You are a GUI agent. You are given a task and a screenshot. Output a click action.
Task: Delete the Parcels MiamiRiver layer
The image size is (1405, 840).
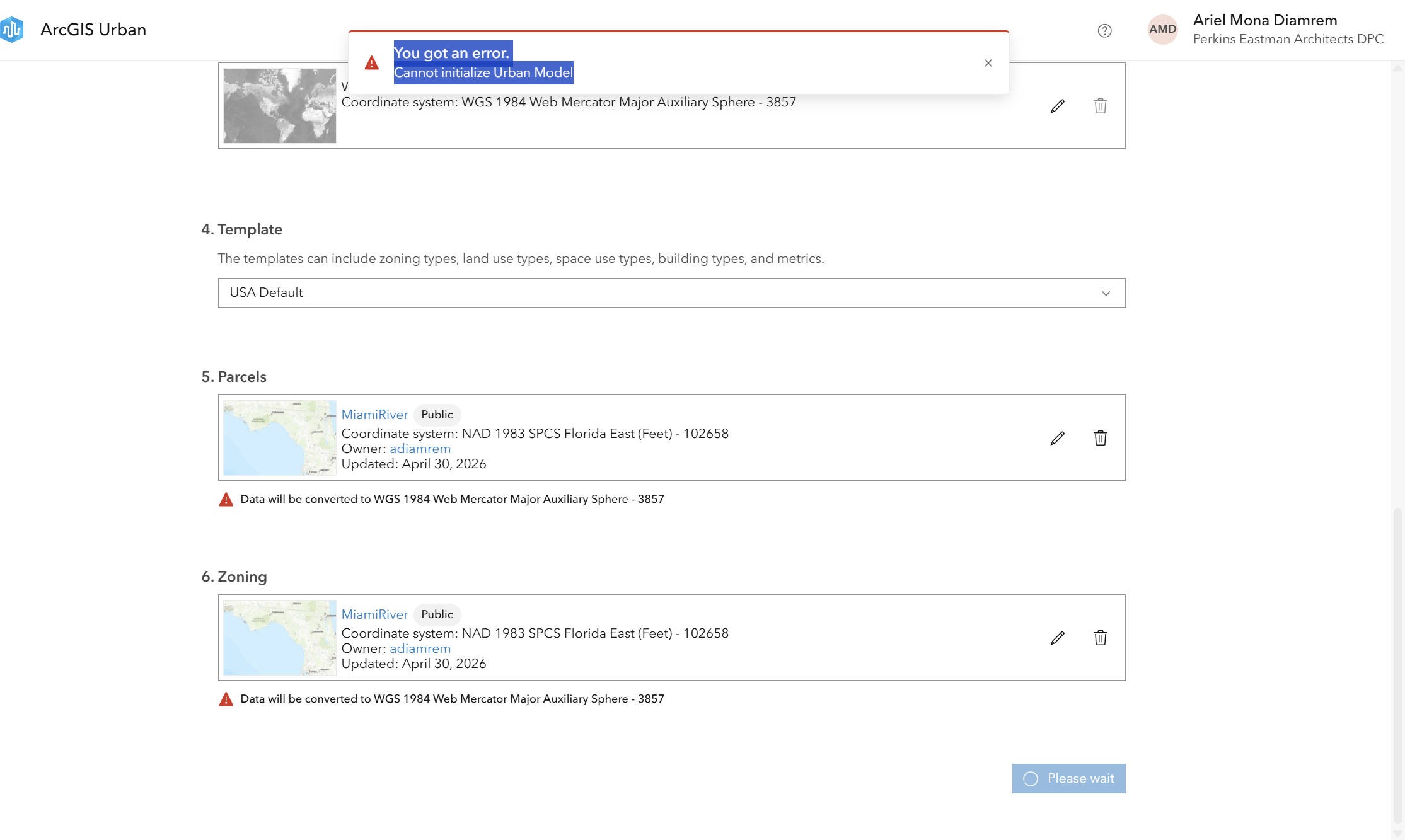tap(1101, 438)
